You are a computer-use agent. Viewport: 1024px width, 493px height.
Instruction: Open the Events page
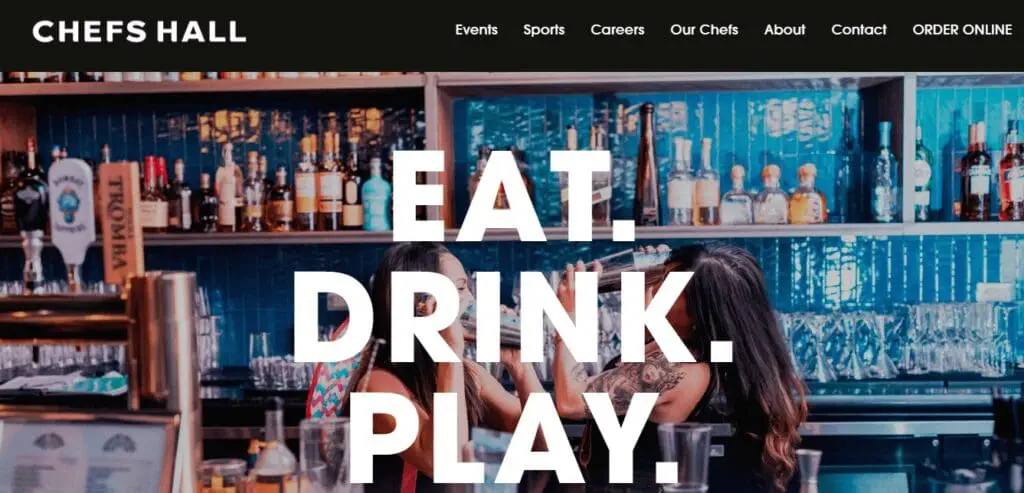click(x=476, y=29)
